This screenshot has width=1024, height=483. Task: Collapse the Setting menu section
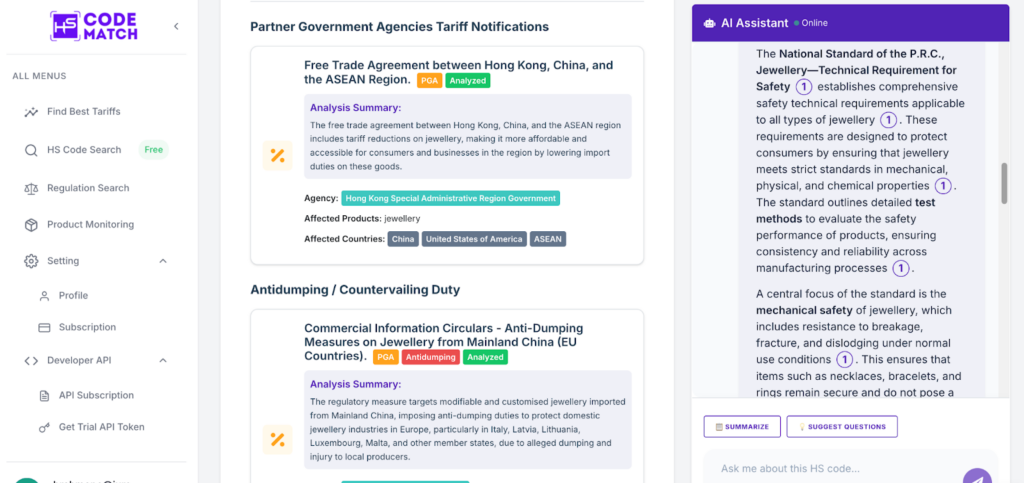(163, 261)
